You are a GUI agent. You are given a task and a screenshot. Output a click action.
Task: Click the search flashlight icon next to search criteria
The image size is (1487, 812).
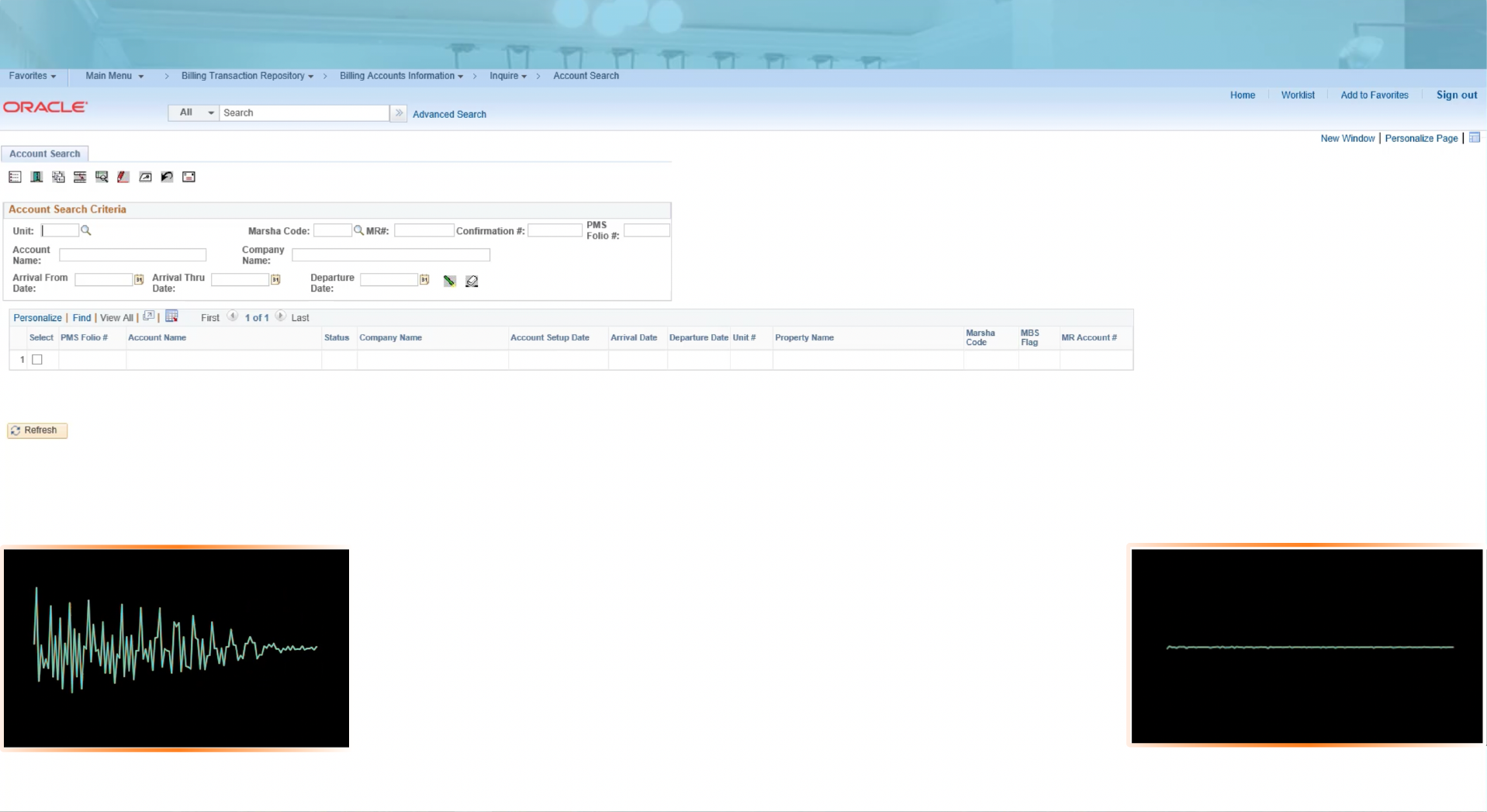(x=449, y=281)
